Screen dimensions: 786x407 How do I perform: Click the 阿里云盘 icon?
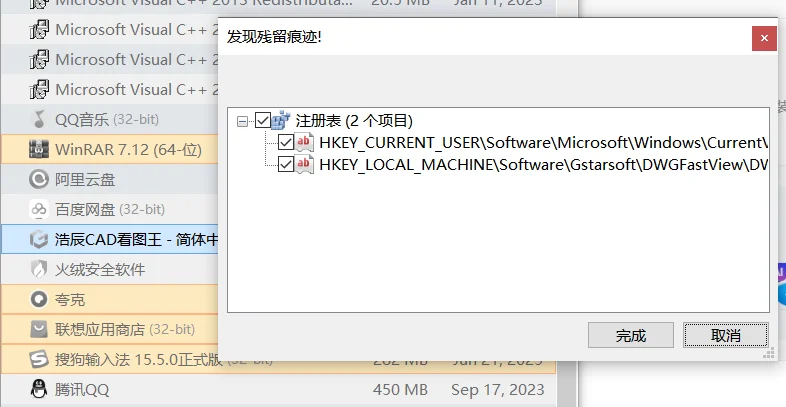(x=39, y=179)
